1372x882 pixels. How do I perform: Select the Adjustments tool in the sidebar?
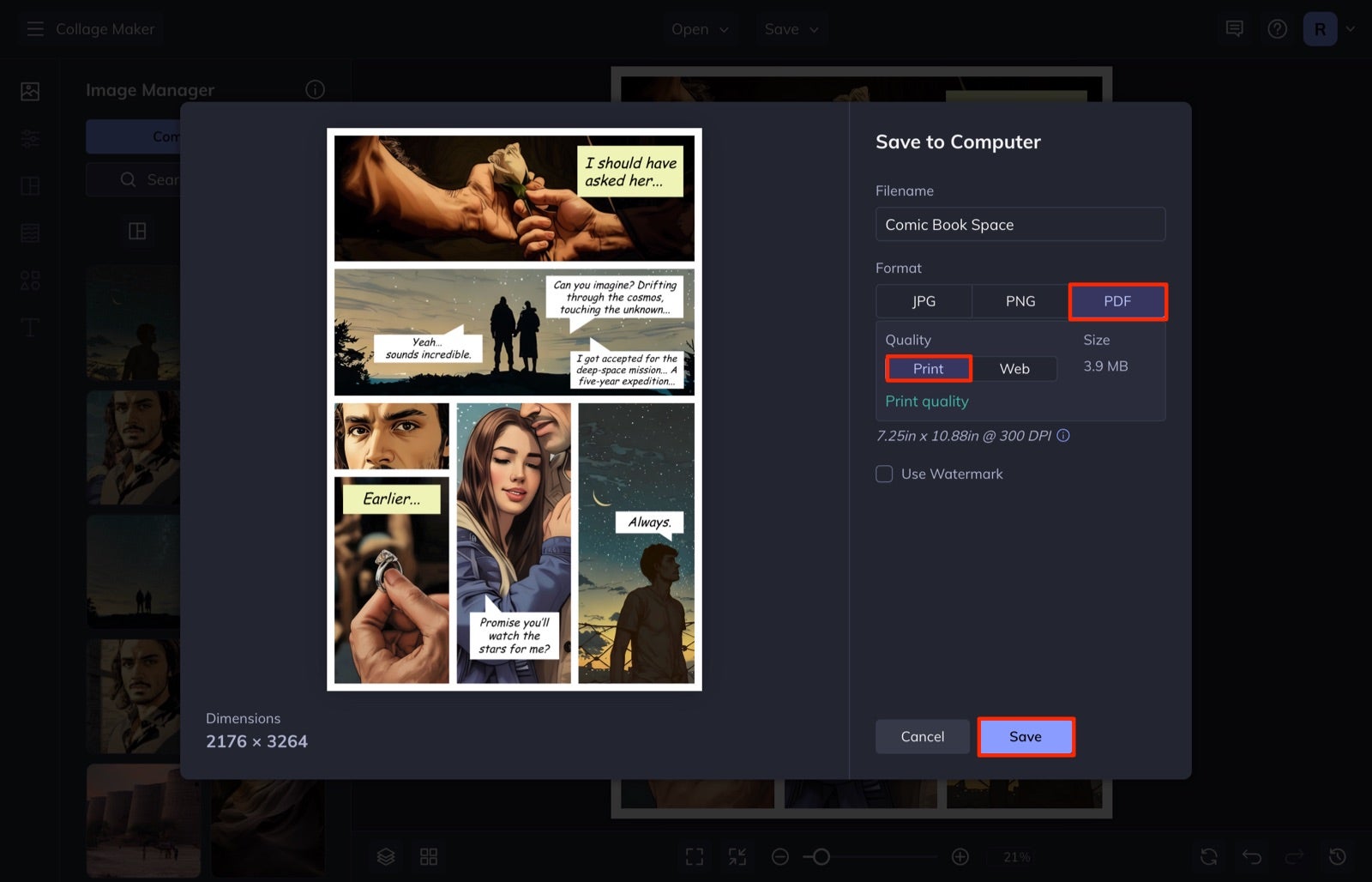pyautogui.click(x=29, y=137)
